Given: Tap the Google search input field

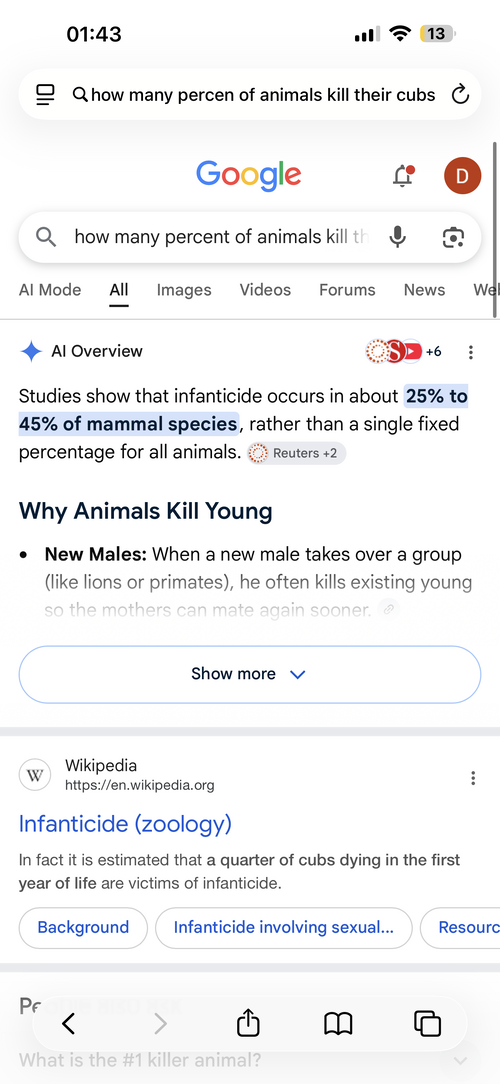Looking at the screenshot, I should pos(221,237).
